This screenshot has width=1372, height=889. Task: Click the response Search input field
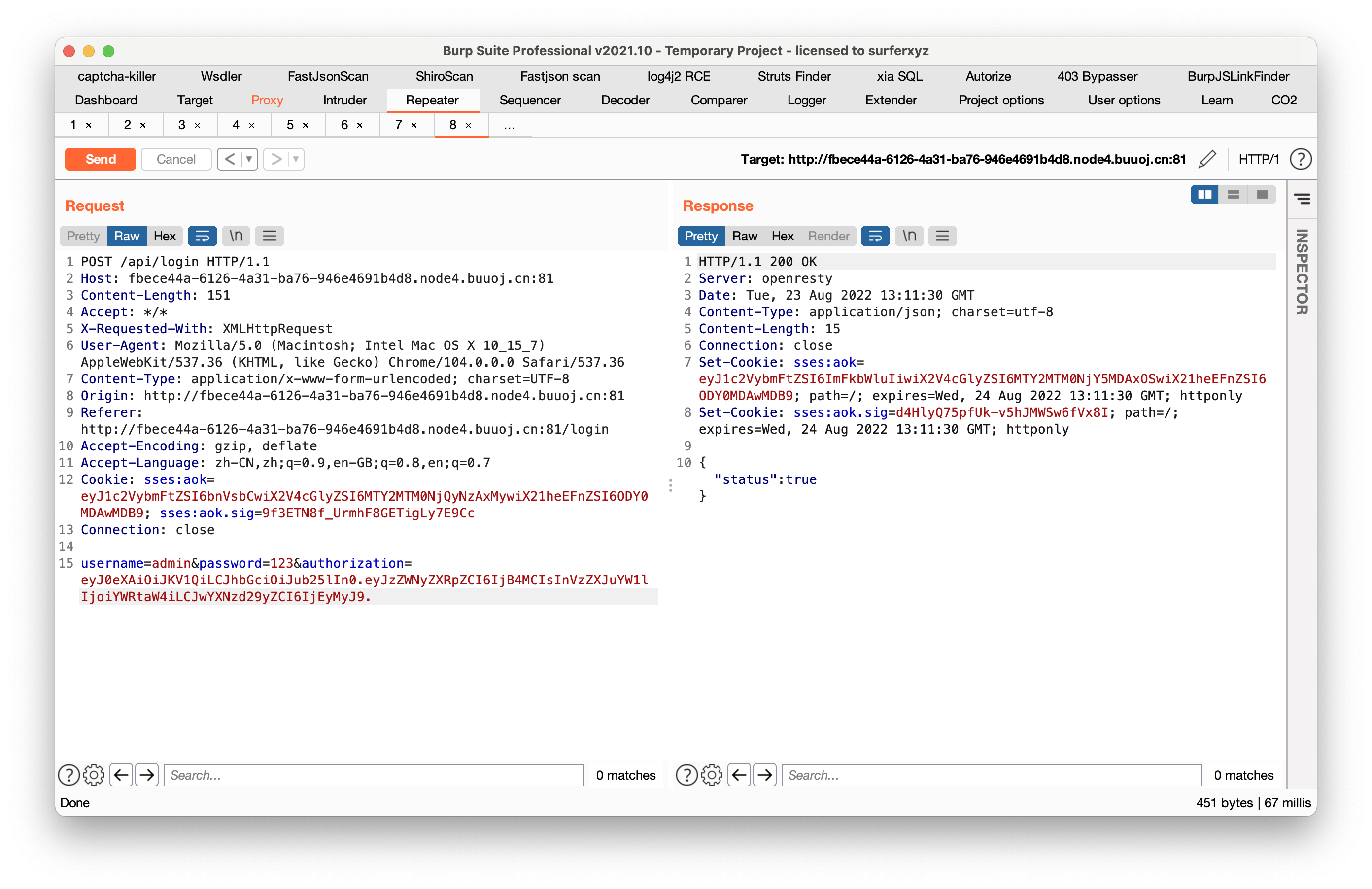click(992, 775)
